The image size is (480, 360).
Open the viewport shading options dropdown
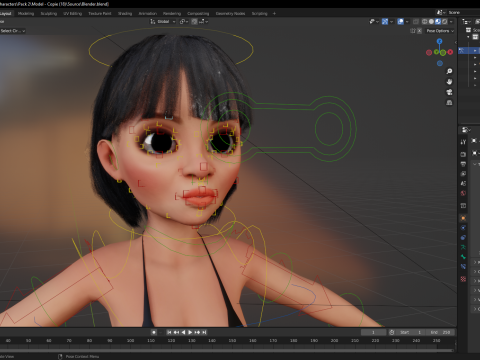pyautogui.click(x=451, y=21)
